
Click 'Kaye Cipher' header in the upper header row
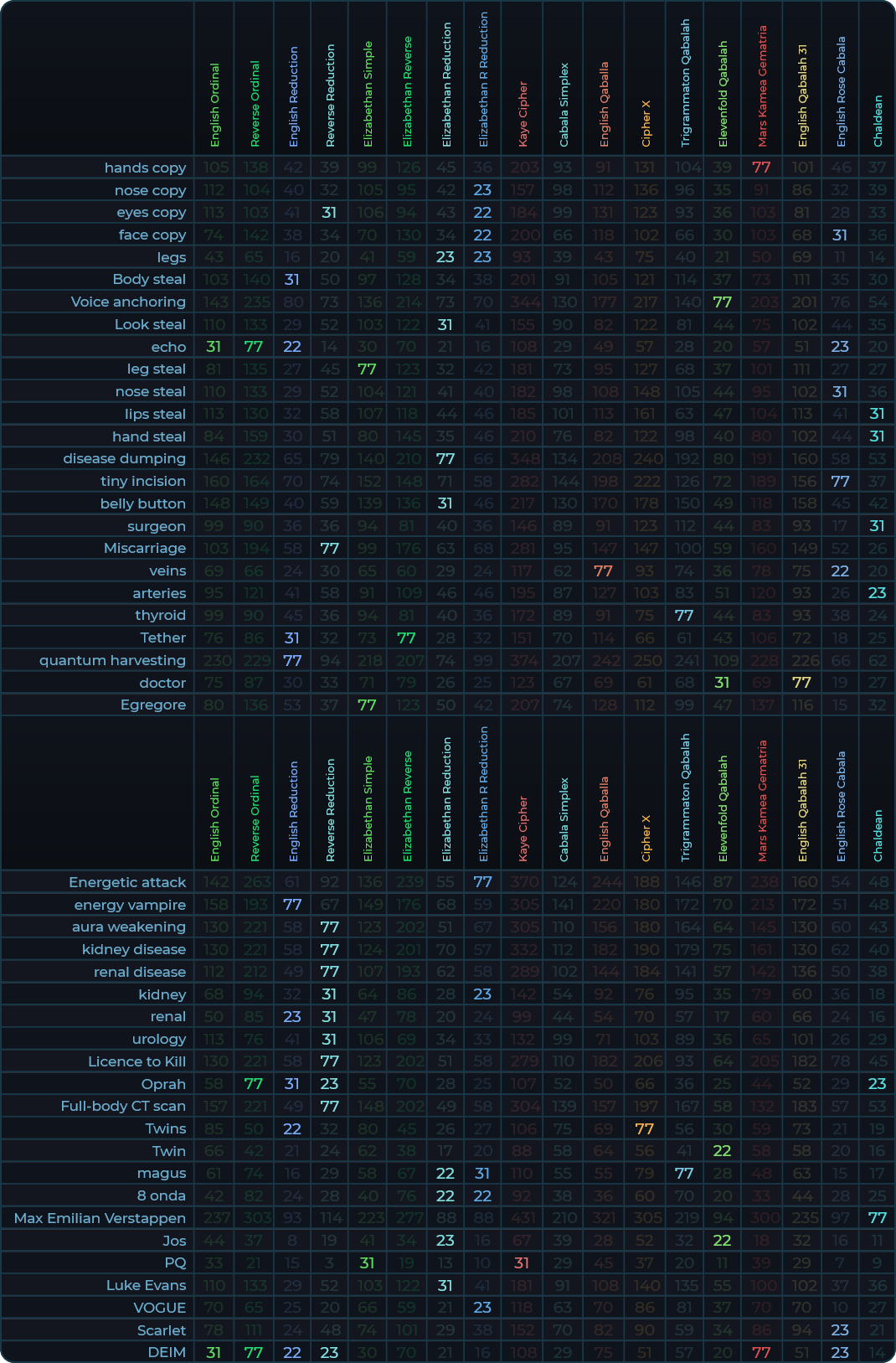pyautogui.click(x=523, y=113)
